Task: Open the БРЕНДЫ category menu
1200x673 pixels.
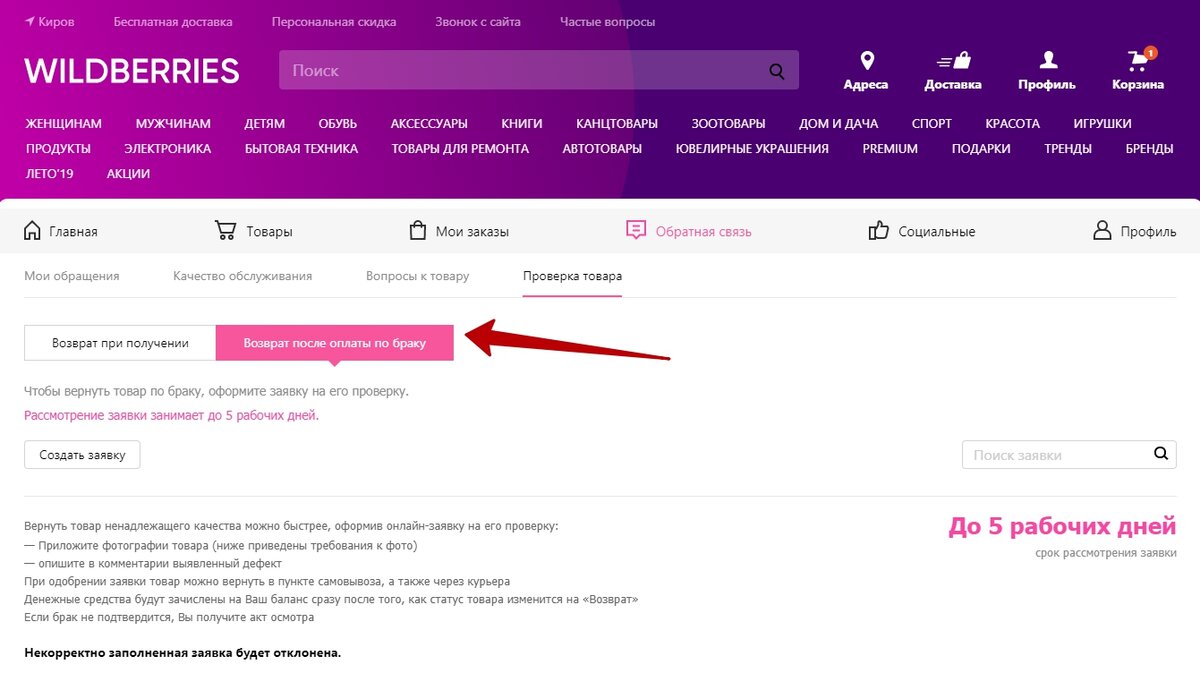Action: pyautogui.click(x=1149, y=149)
